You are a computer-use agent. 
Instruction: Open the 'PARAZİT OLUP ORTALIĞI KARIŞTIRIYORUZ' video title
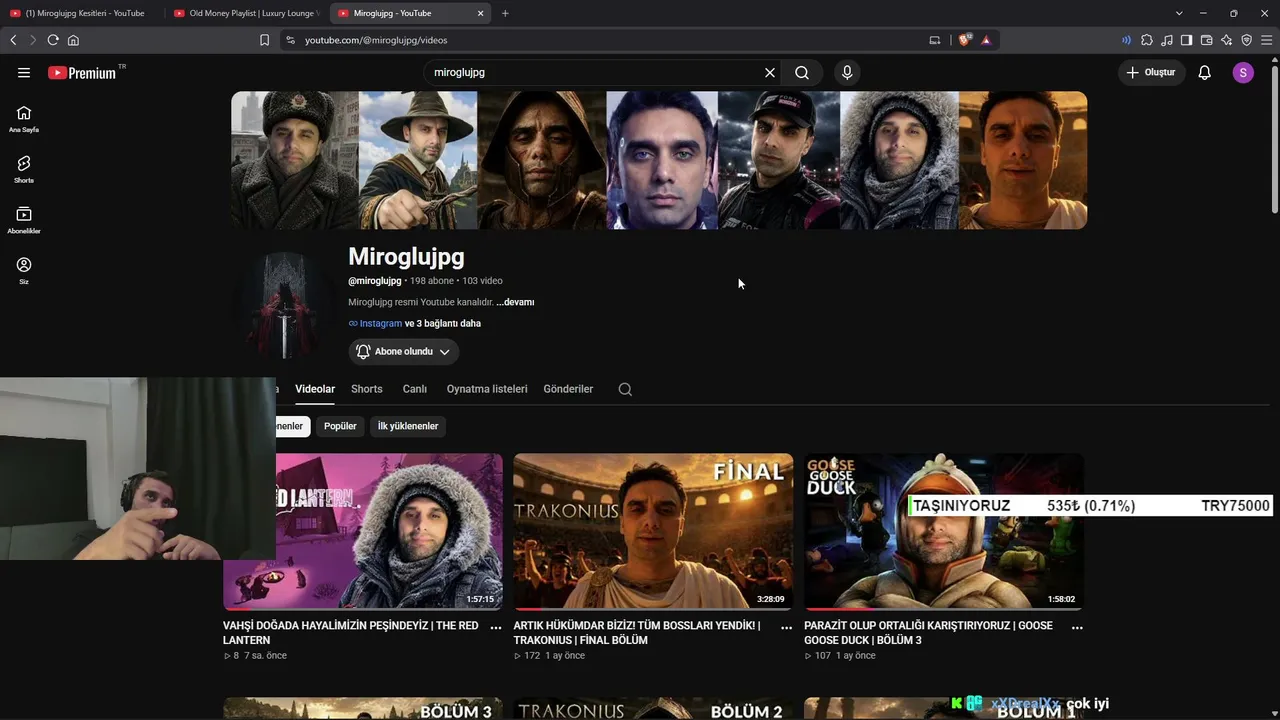[x=928, y=633]
